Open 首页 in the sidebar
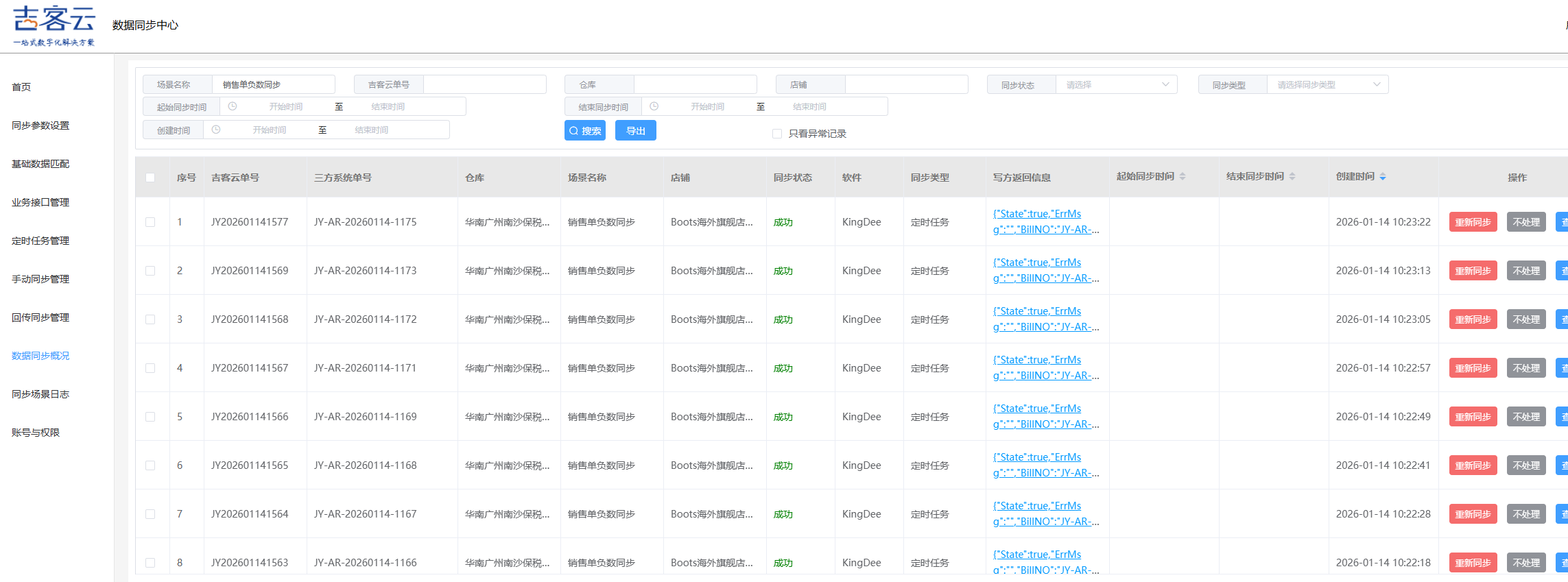 point(21,87)
